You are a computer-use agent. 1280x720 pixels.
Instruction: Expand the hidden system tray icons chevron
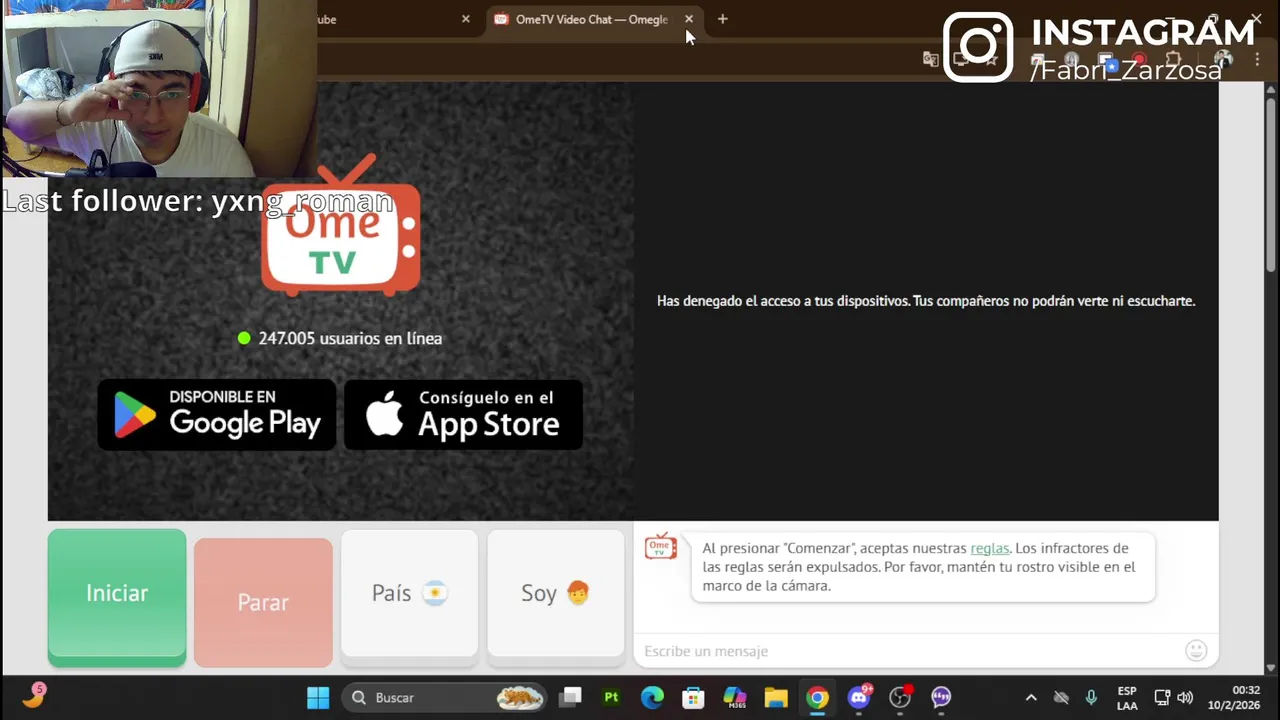tap(1031, 697)
